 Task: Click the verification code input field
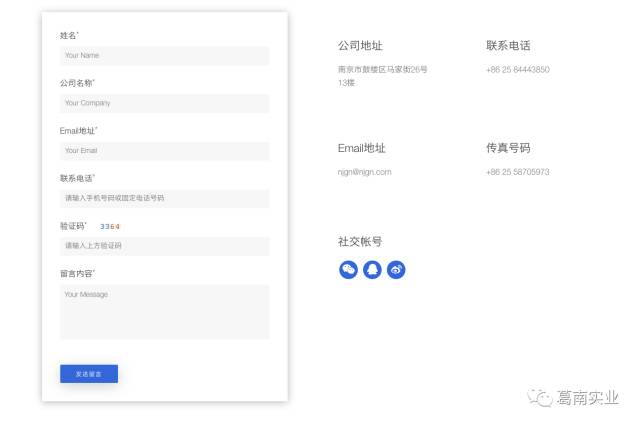pos(164,246)
